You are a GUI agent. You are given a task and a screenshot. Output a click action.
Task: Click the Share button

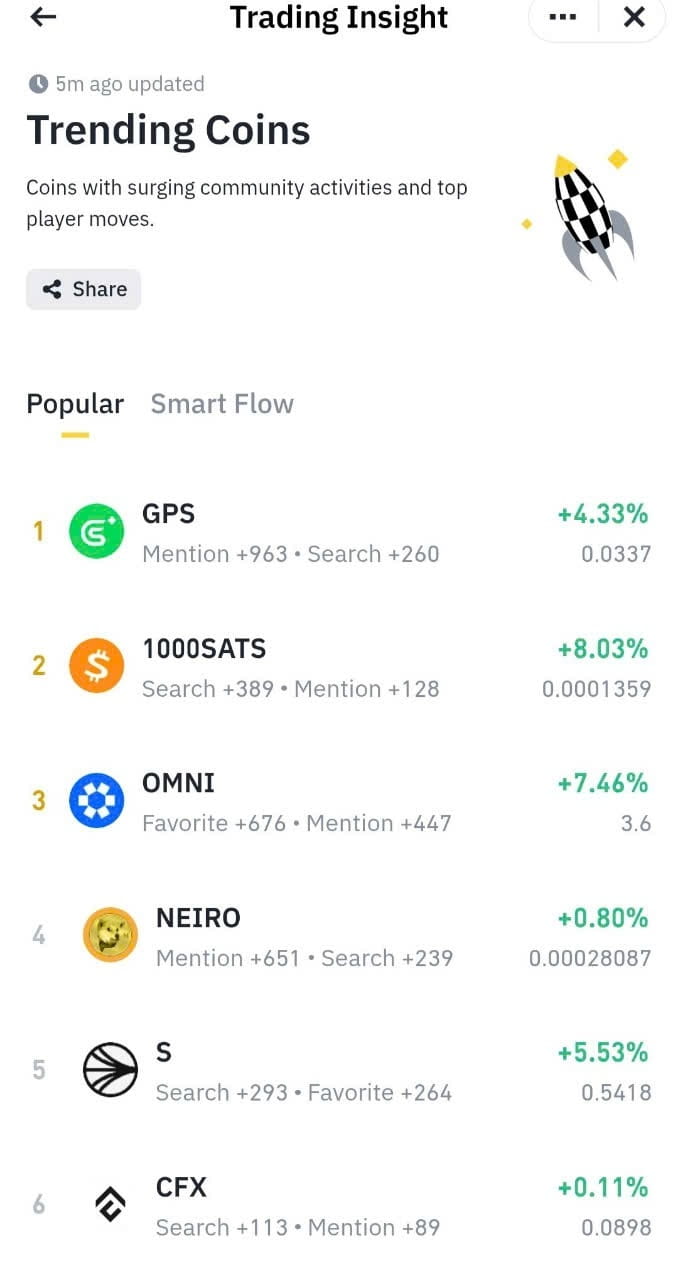(83, 289)
